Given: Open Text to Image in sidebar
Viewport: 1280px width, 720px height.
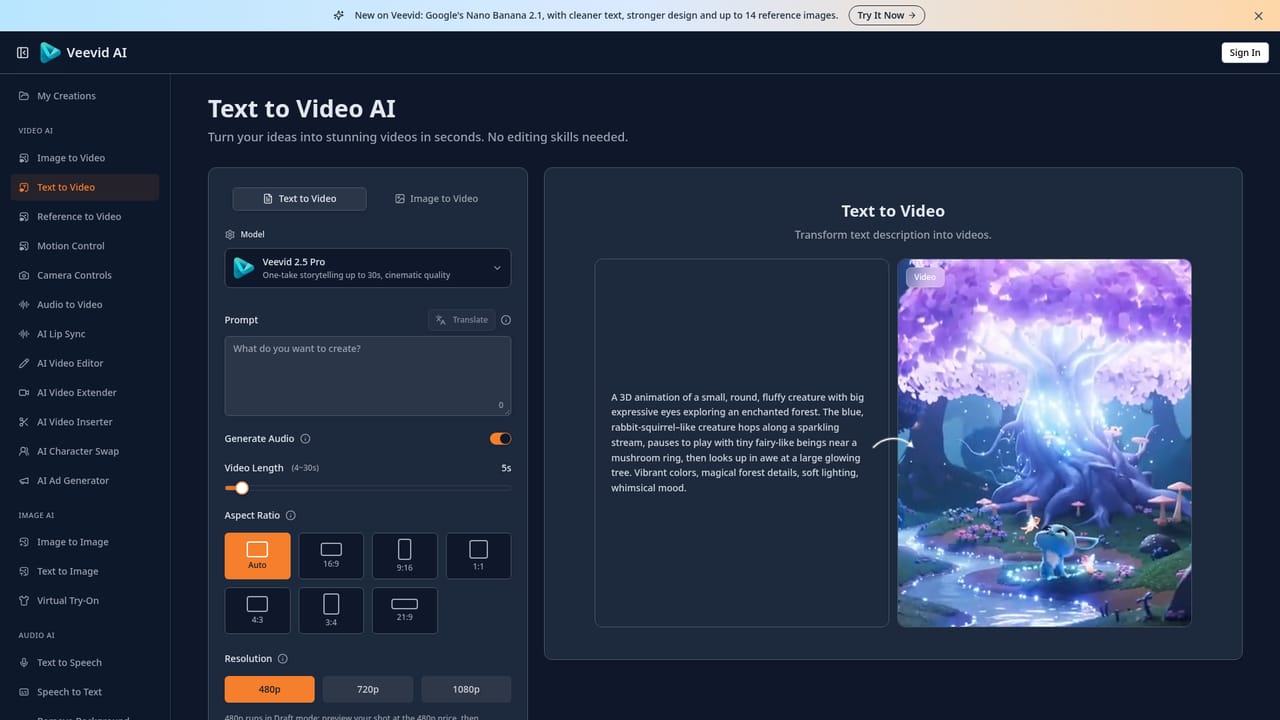Looking at the screenshot, I should coord(85,572).
